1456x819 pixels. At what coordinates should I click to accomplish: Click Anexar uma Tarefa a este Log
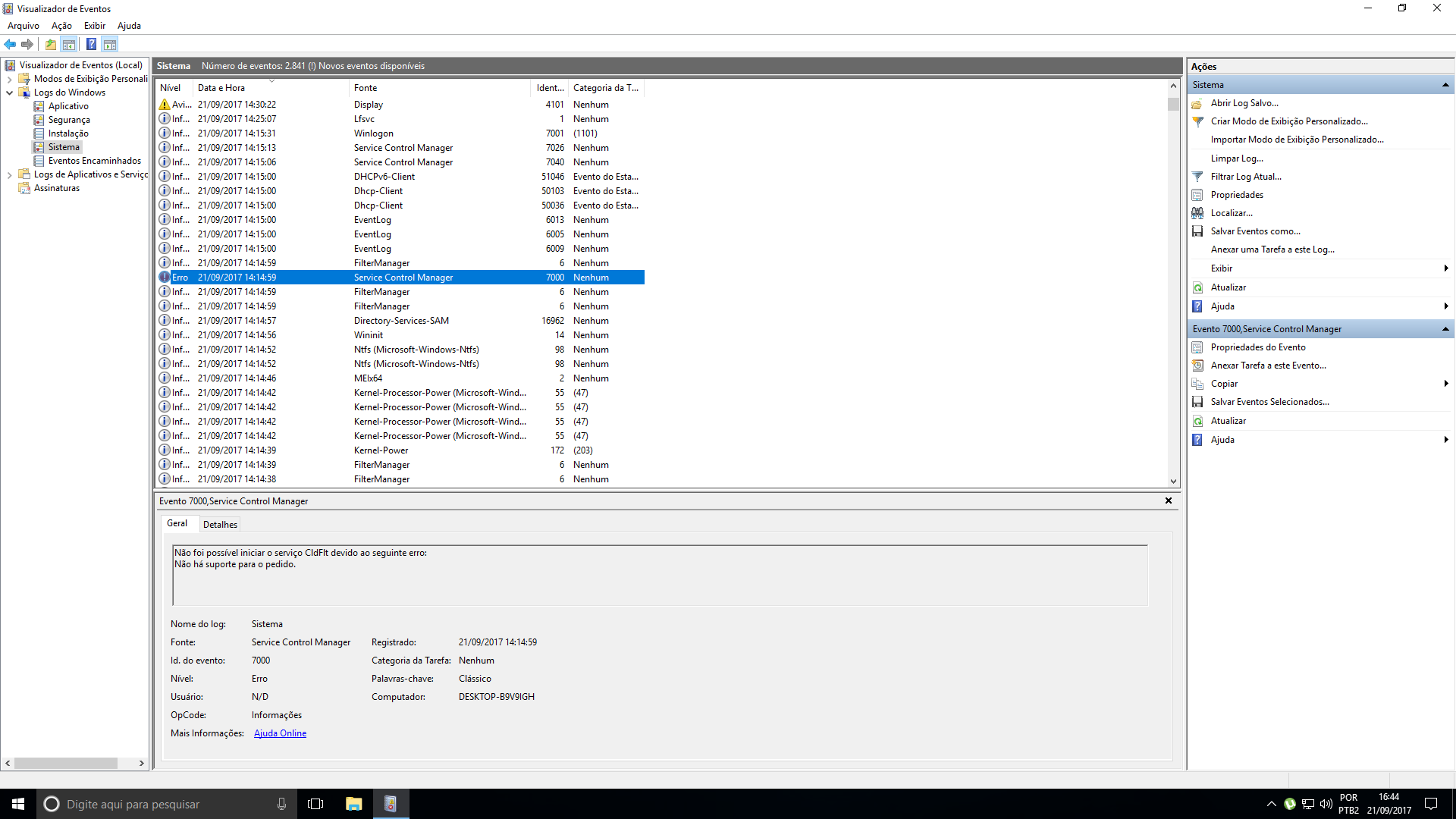click(x=1272, y=249)
